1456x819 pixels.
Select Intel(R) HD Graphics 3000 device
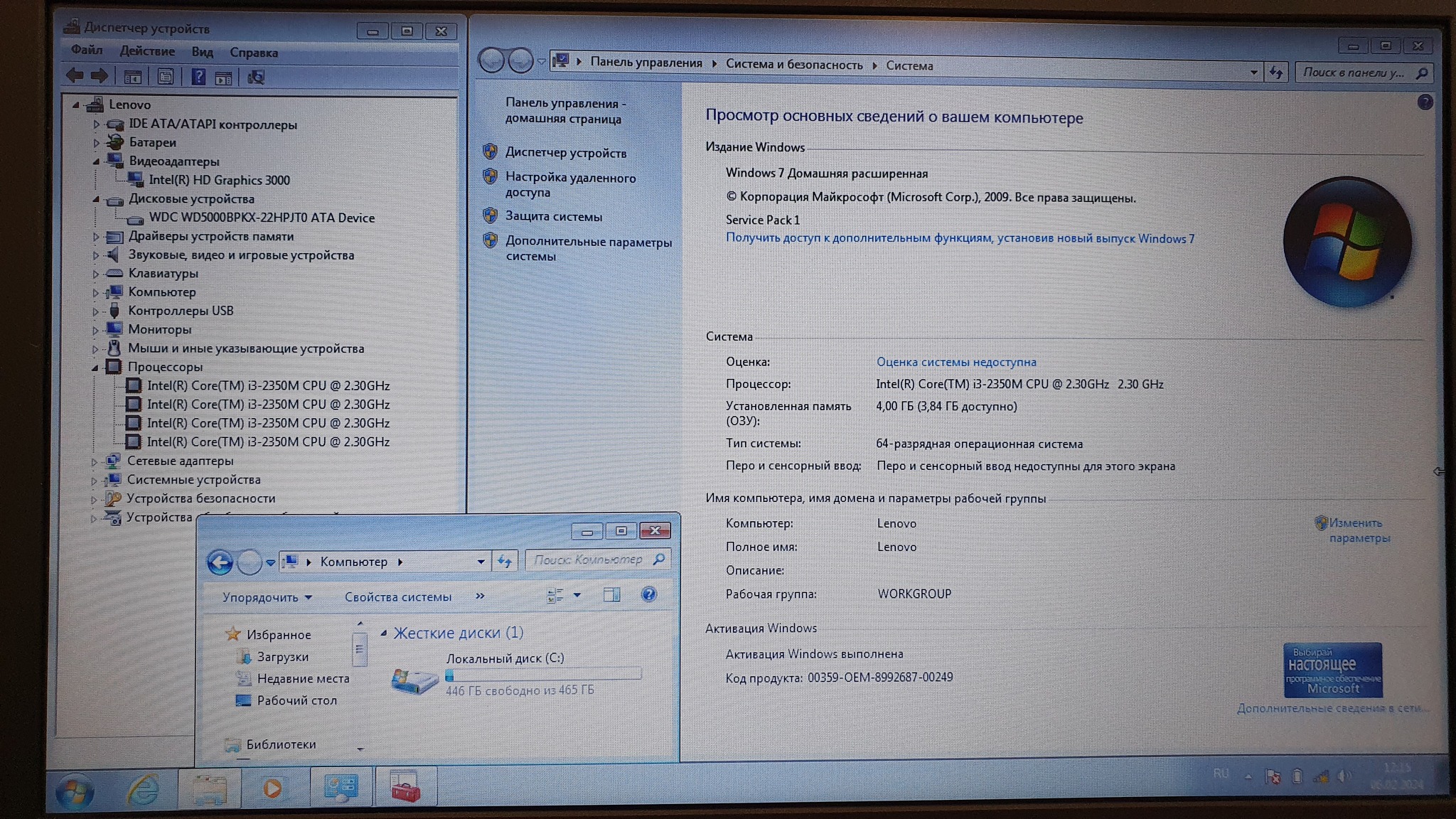click(219, 181)
